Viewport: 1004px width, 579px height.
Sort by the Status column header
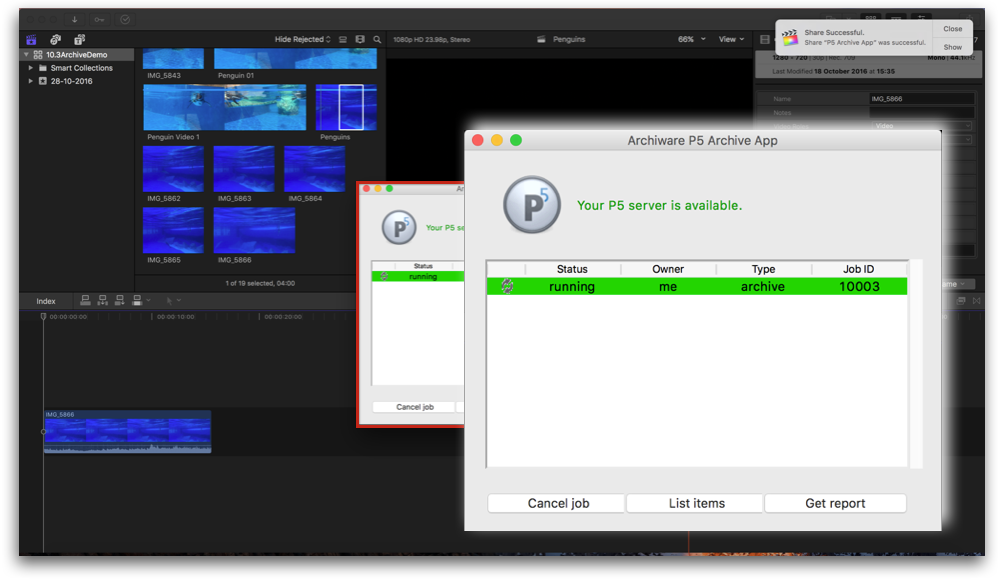click(572, 269)
